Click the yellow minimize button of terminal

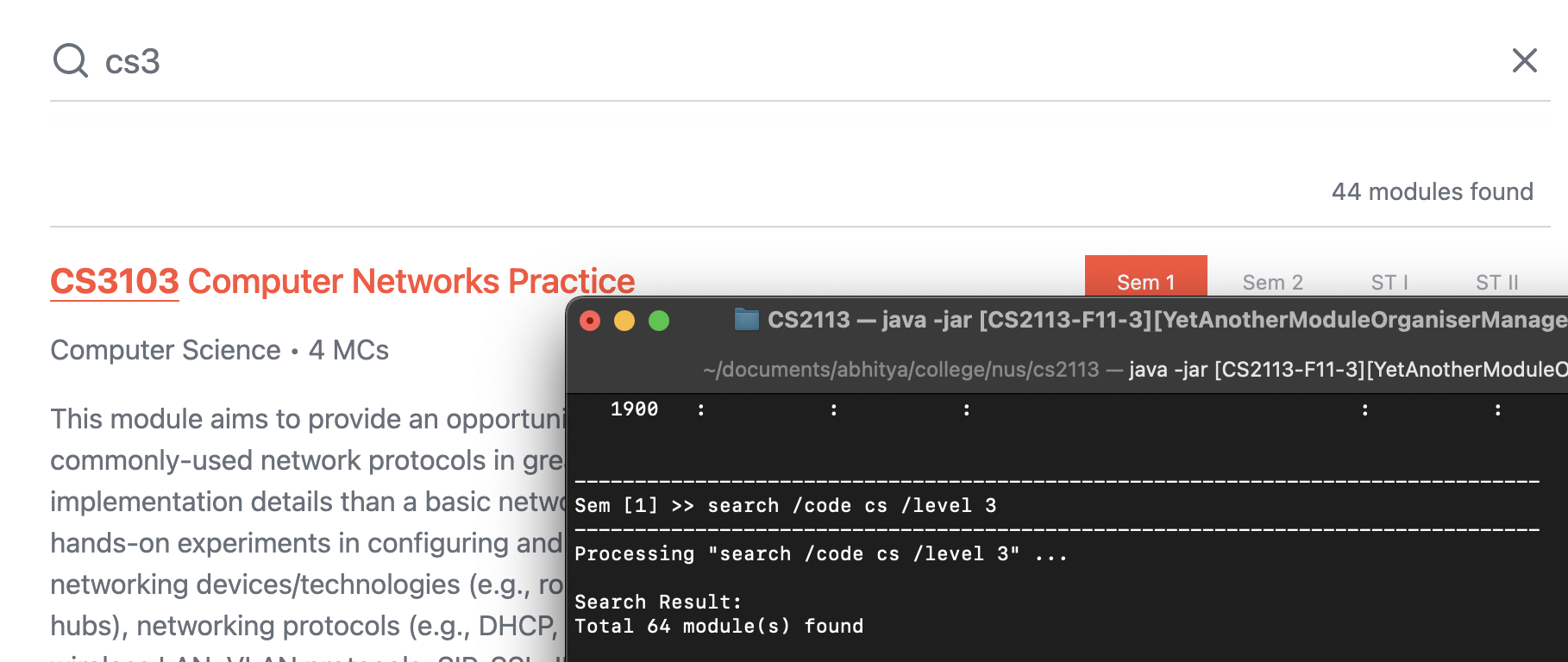click(624, 321)
